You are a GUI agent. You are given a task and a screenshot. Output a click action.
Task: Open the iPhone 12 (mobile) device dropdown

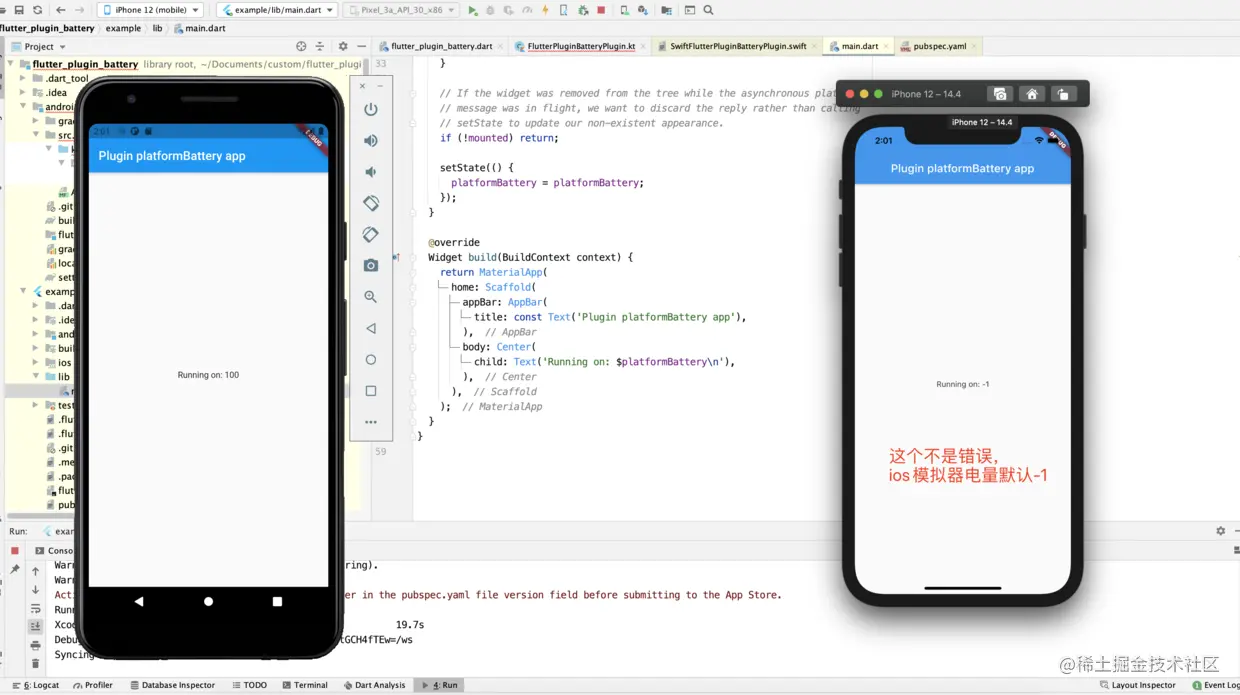pyautogui.click(x=151, y=10)
